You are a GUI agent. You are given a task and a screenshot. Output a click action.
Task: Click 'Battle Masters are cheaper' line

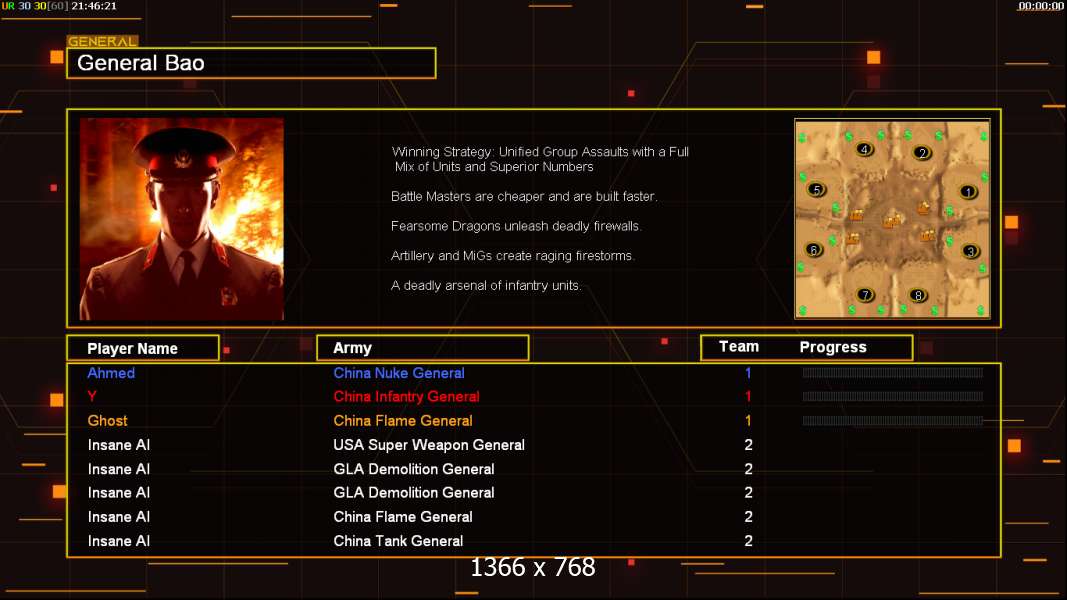pos(524,197)
